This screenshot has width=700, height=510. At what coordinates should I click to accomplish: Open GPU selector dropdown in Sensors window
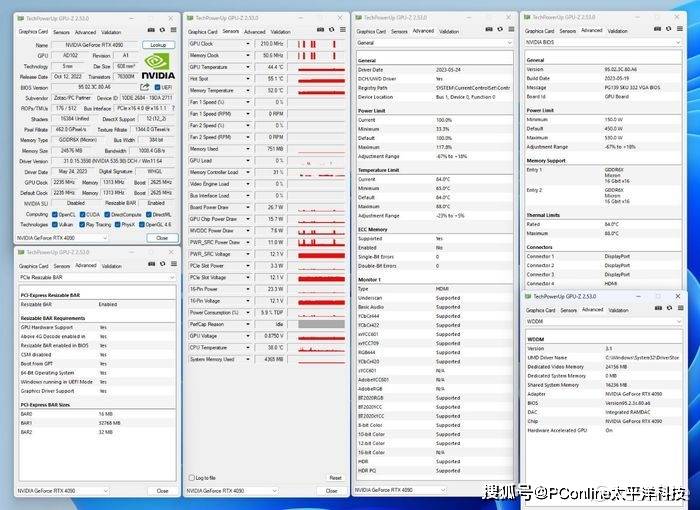click(232, 490)
